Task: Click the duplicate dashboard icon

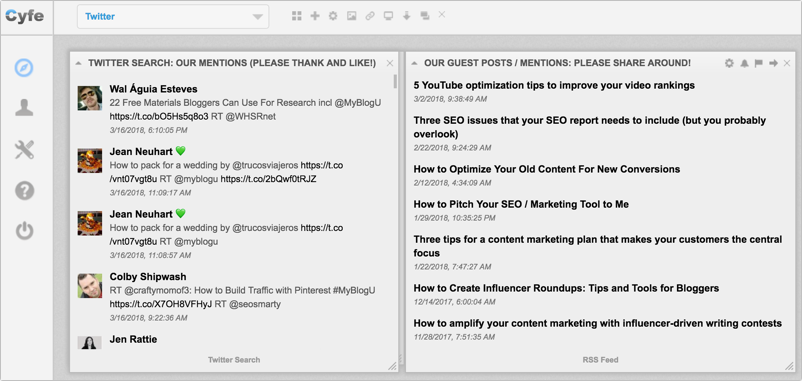Action: coord(425,16)
